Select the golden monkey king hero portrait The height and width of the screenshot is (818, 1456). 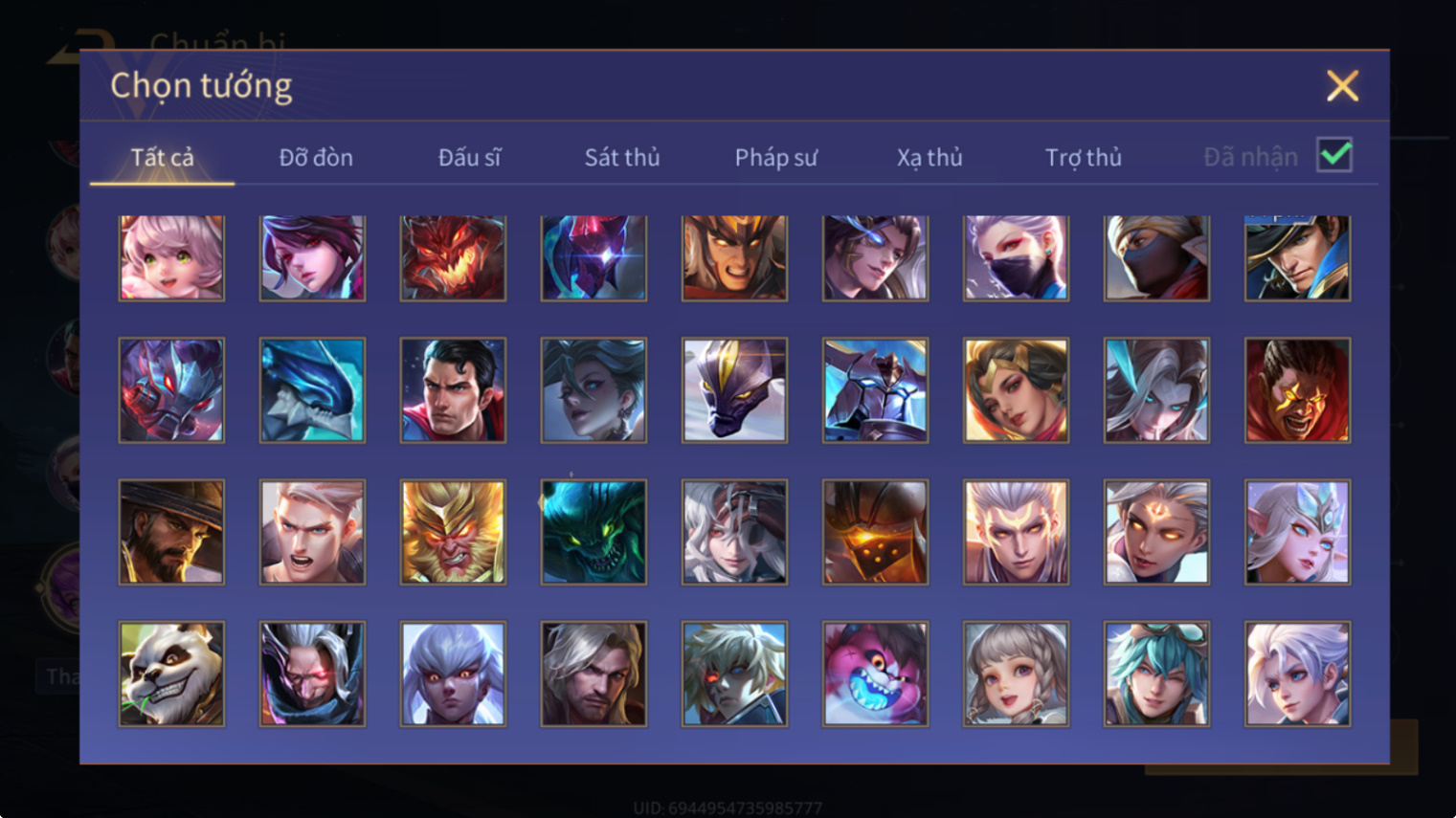coord(453,532)
